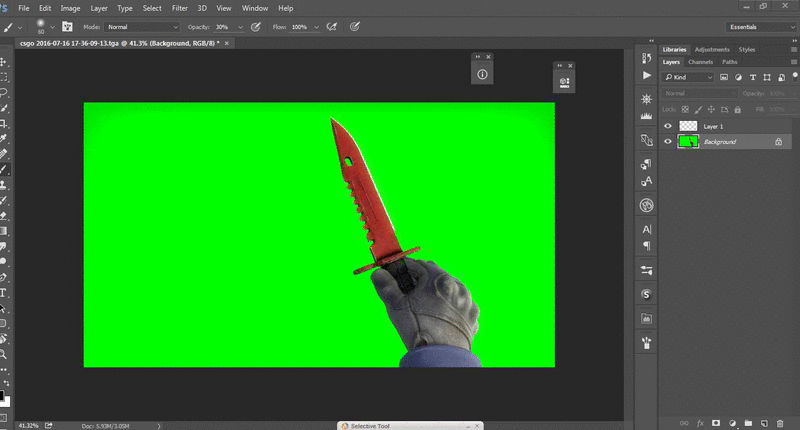Lock all with padlock button
The width and height of the screenshot is (800, 430).
[737, 109]
